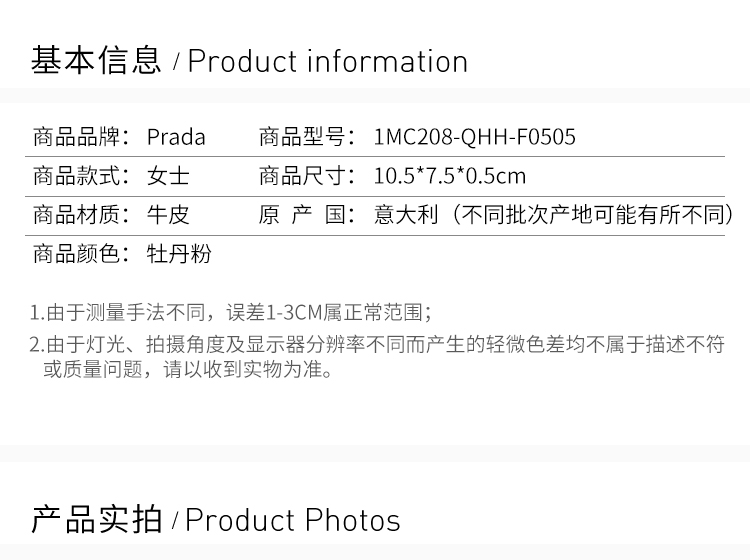
Task: Click the batch origin note in parentheses
Action: point(592,215)
